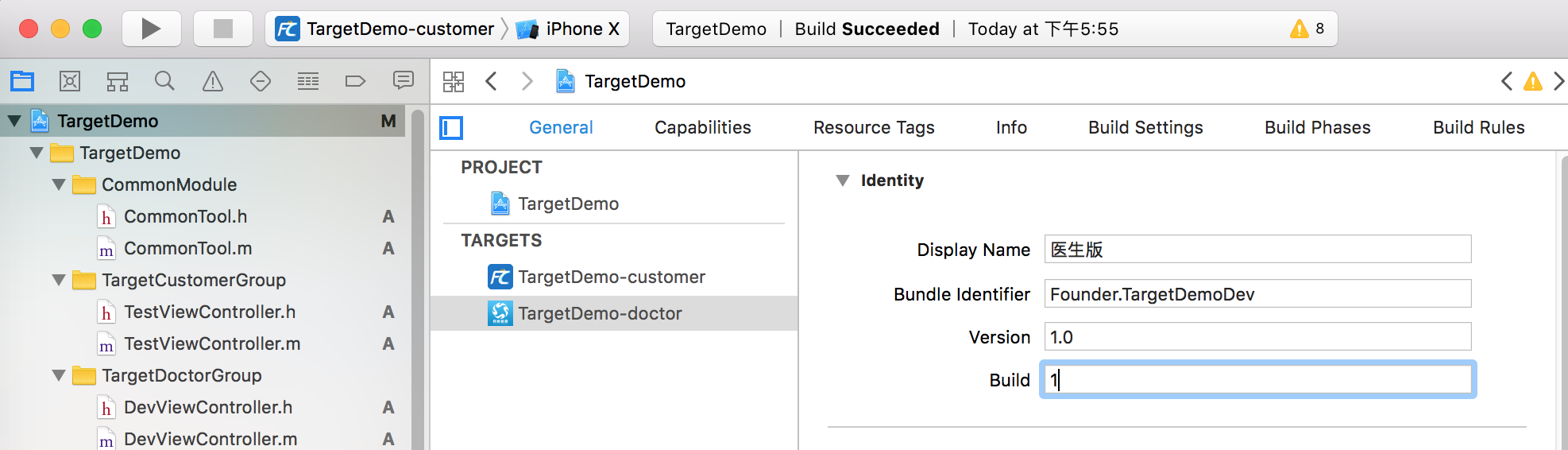Toggle the targets list sidebar
Screen dimensions: 1568x450
[451, 127]
